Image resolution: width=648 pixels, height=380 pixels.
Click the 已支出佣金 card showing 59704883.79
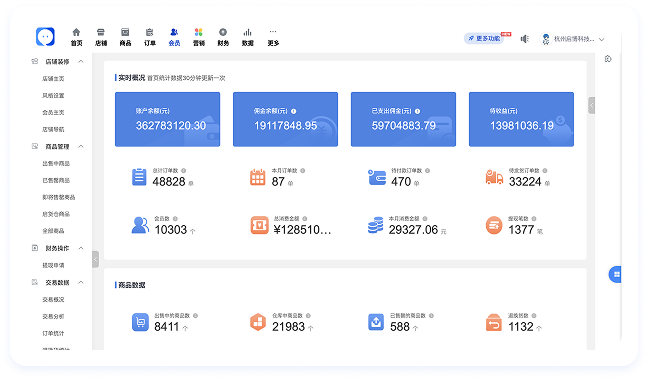tap(403, 119)
